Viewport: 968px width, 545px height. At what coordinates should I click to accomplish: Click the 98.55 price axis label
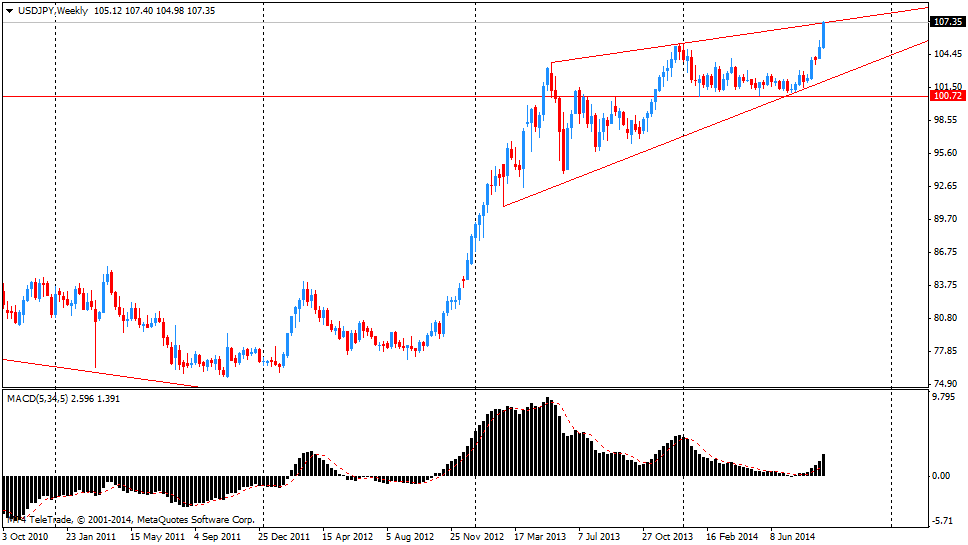click(x=947, y=120)
